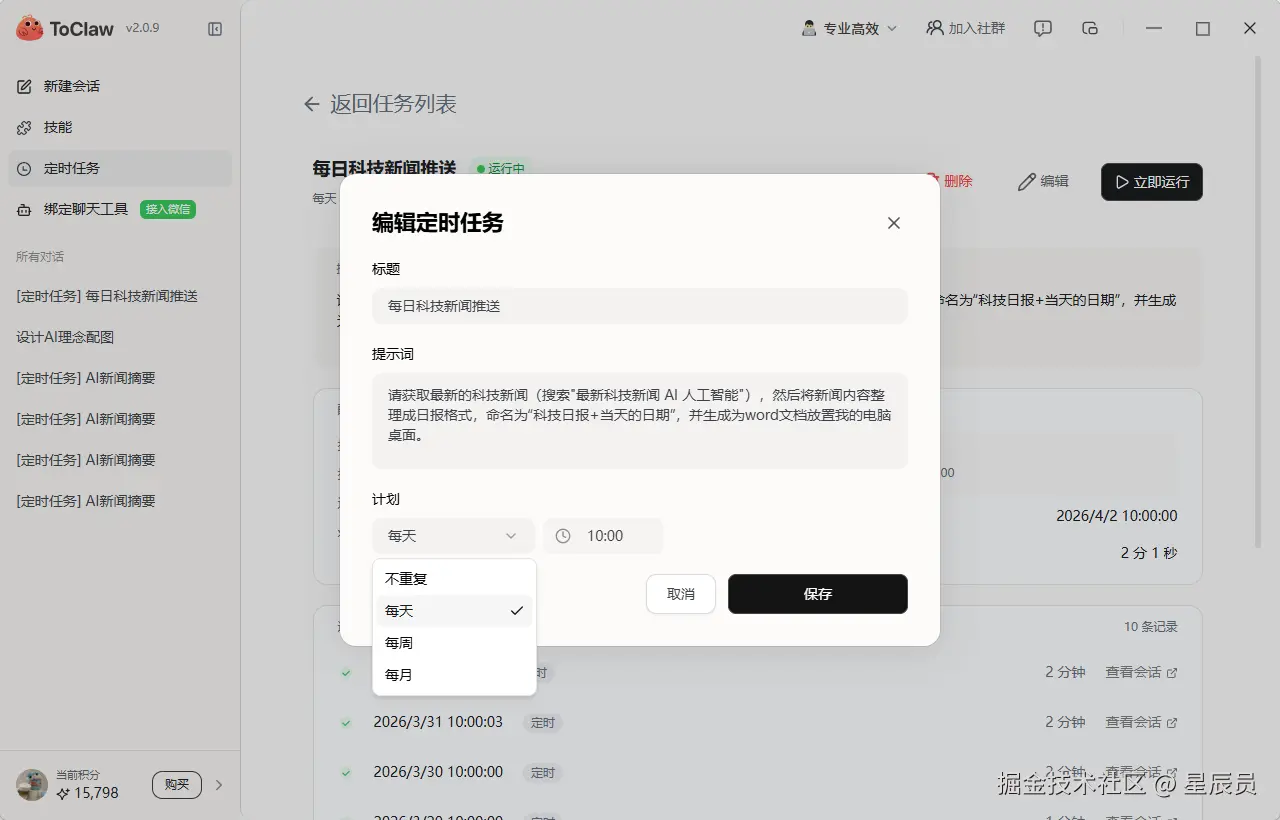Viewport: 1280px width, 820px height.
Task: Click the user avatar at bottom left
Action: (x=32, y=785)
